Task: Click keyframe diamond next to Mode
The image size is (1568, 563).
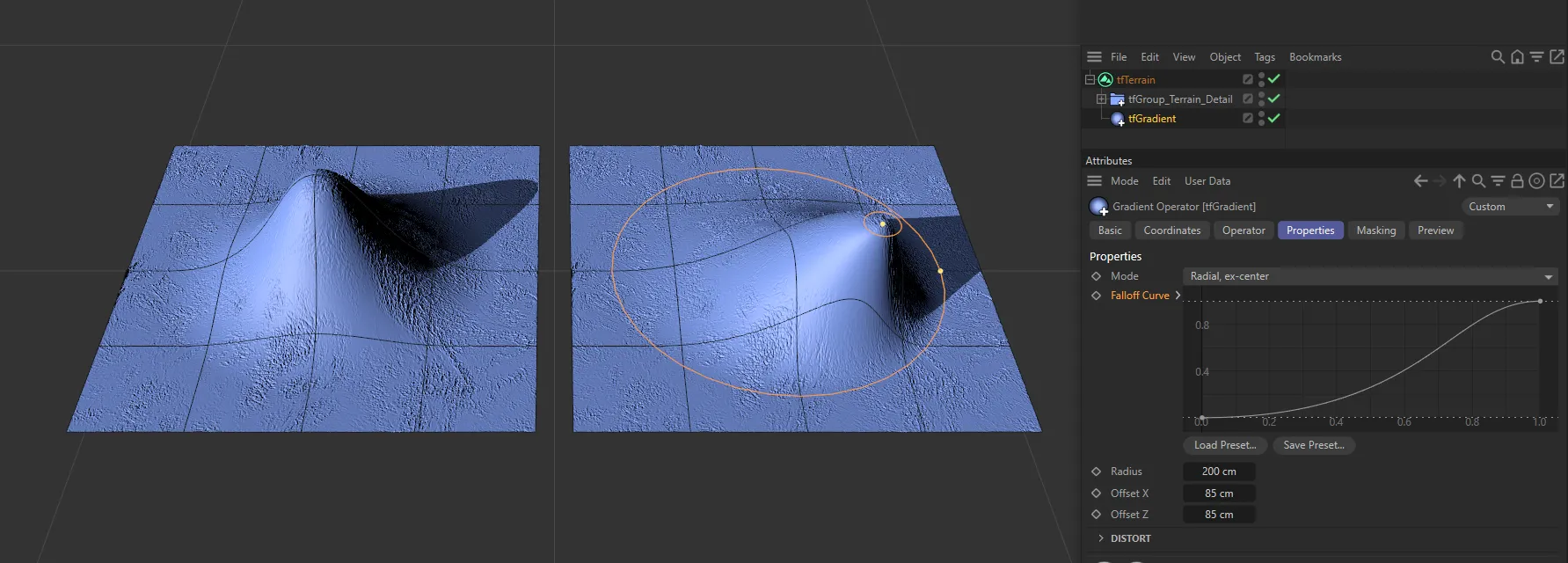Action: (x=1096, y=276)
